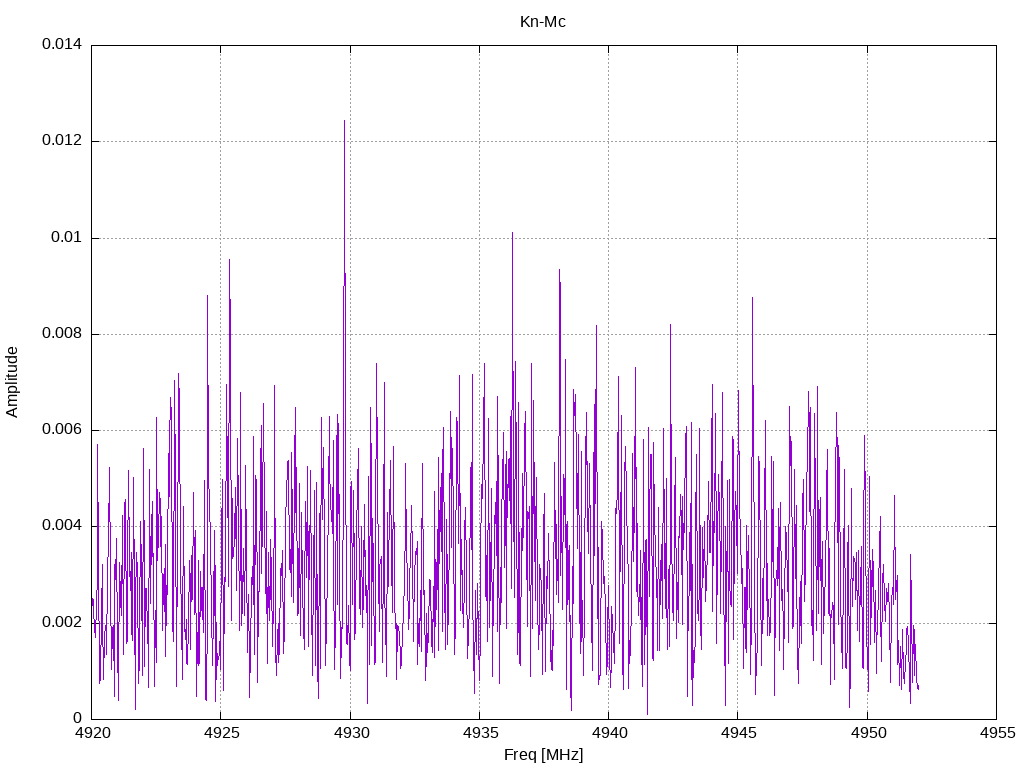Click the 0.004 y-axis tick label

click(61, 526)
